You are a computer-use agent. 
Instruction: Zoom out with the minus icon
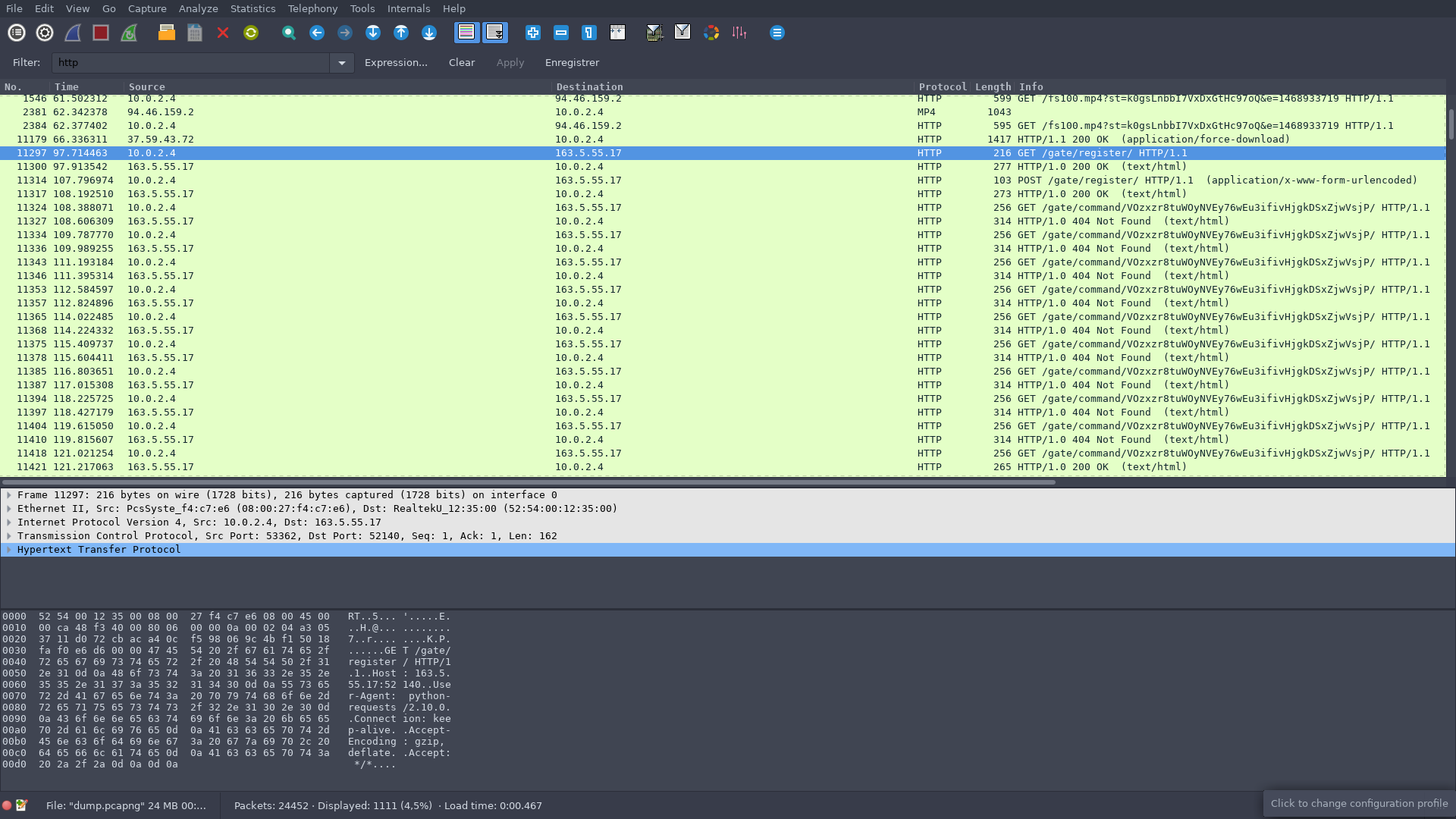(561, 33)
